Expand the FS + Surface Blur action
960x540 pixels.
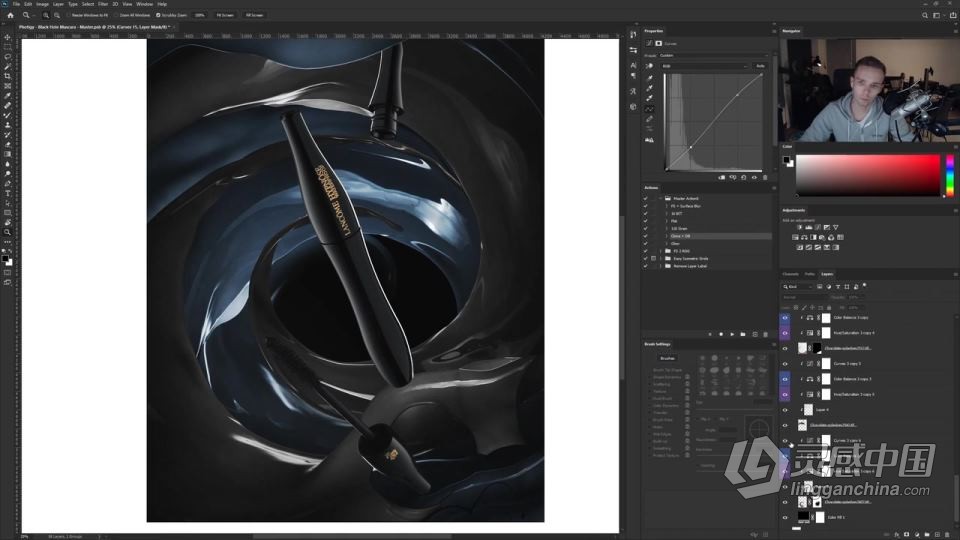(x=667, y=206)
